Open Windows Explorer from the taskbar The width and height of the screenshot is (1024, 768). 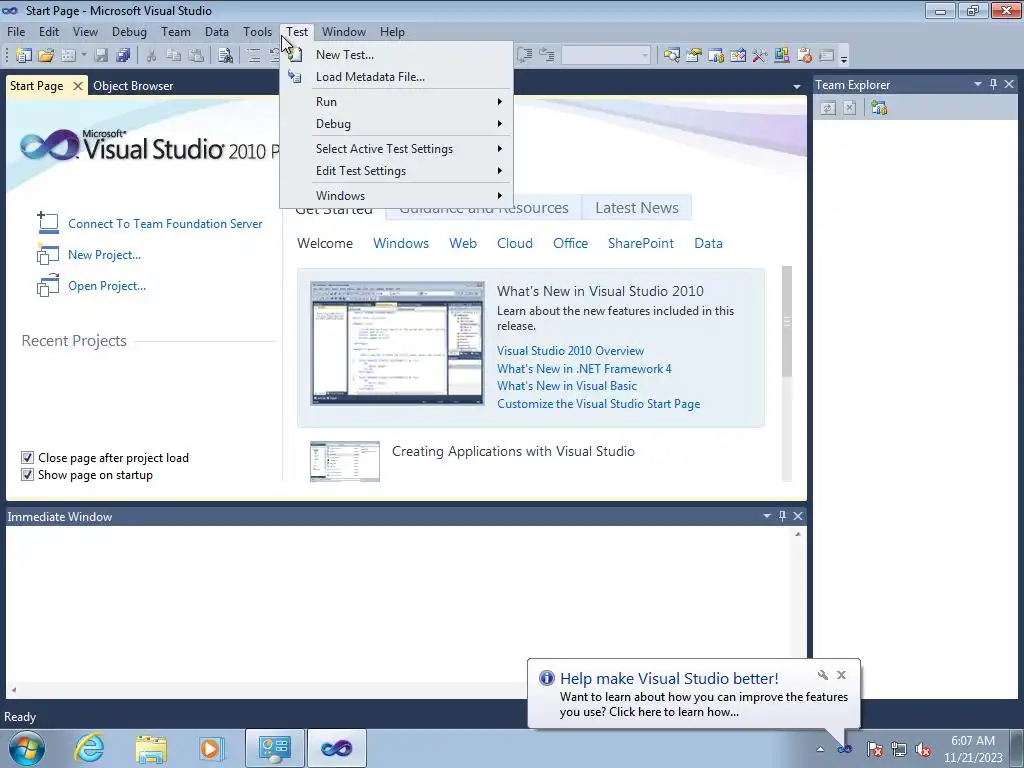point(151,748)
